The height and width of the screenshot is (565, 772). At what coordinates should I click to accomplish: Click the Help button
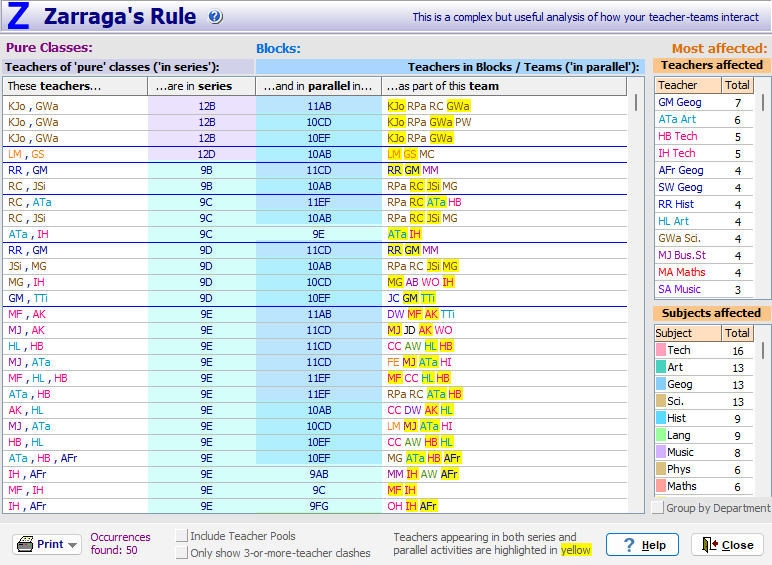coord(642,545)
